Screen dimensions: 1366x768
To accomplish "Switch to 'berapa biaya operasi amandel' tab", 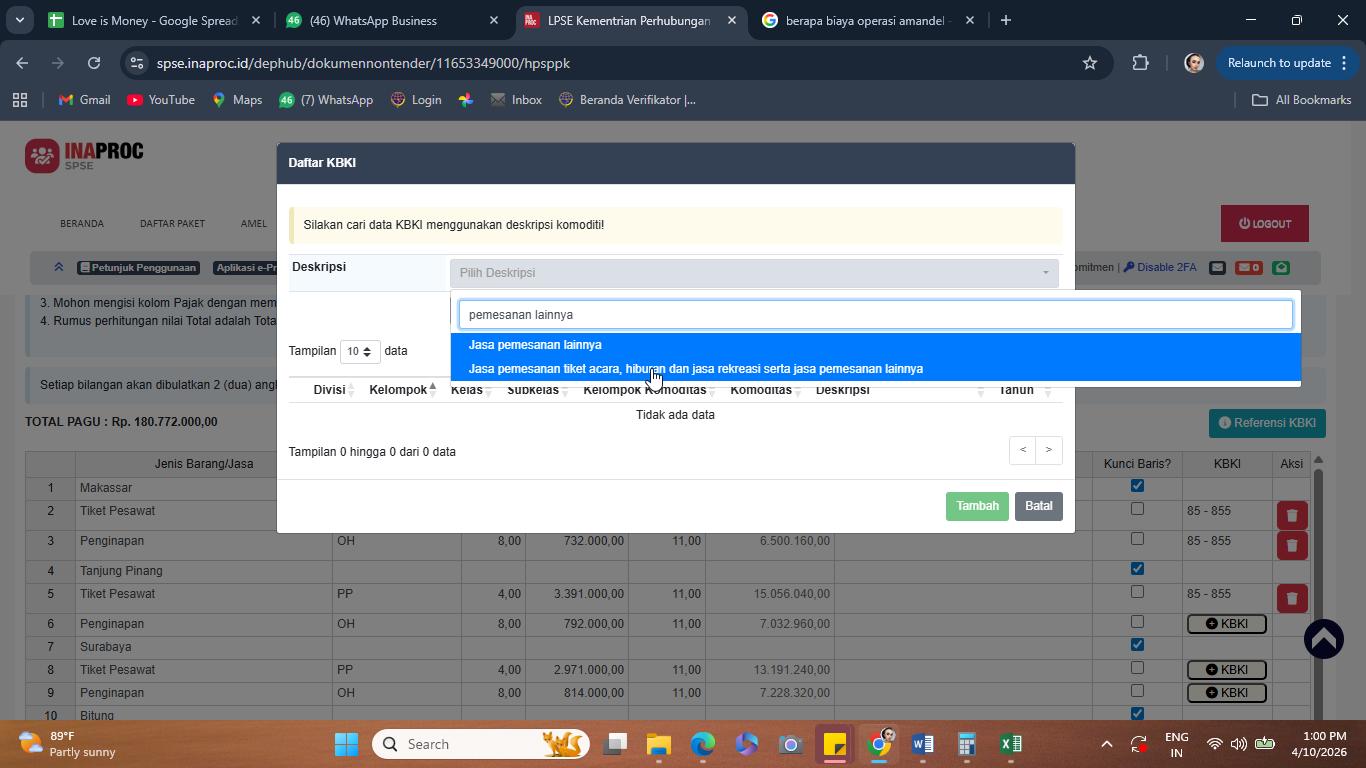I will tap(866, 20).
